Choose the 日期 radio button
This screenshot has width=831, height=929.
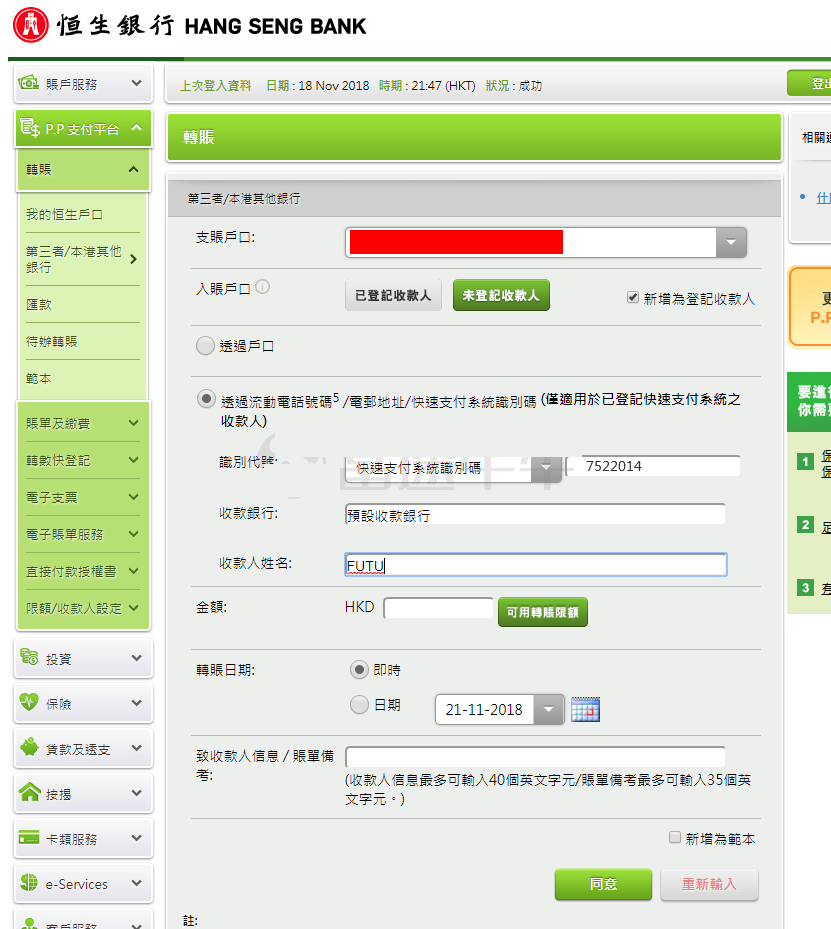coord(359,704)
